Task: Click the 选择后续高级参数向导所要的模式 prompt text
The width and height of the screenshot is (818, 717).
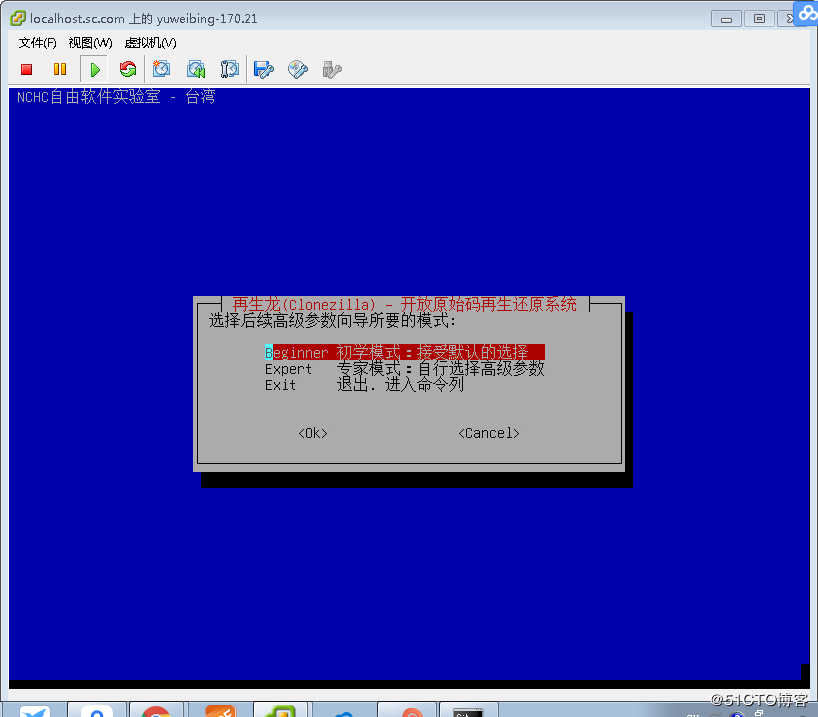Action: click(333, 320)
